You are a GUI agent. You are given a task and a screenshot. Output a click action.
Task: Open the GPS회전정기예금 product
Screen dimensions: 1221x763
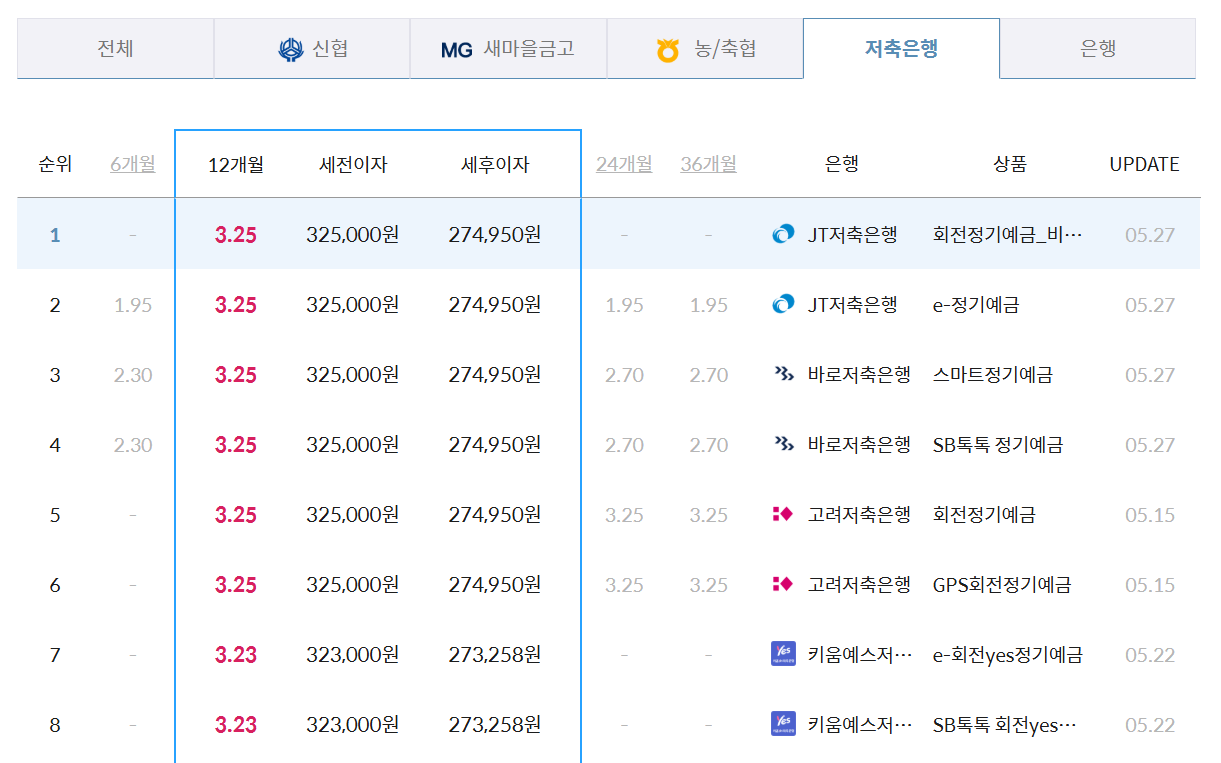point(1002,584)
